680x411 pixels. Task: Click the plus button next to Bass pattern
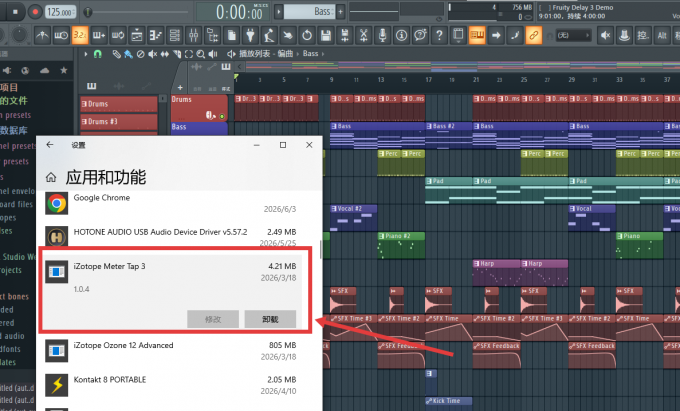click(341, 12)
